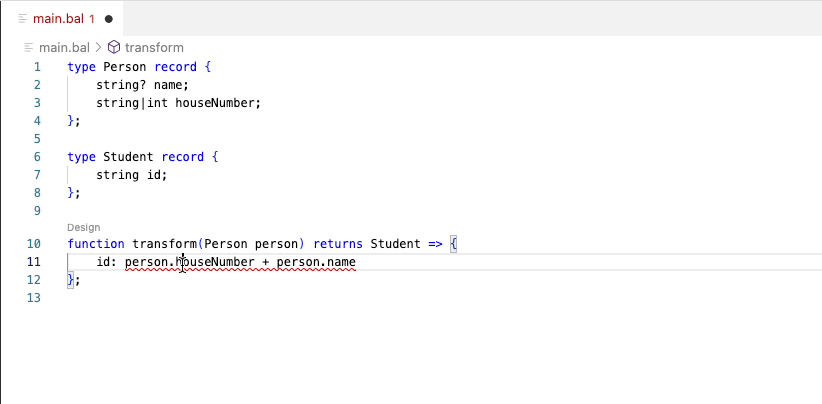The height and width of the screenshot is (404, 822).
Task: Click the 'id:' key on line 11
Action: click(x=106, y=262)
